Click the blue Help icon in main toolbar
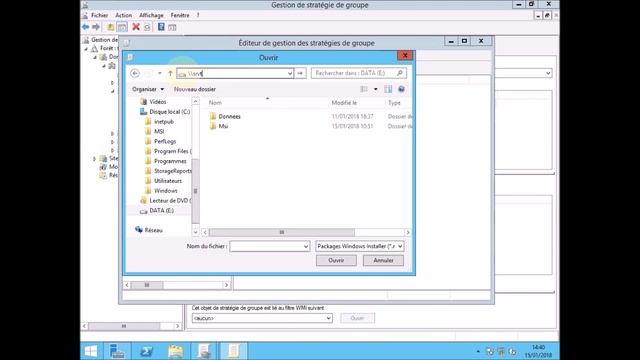The height and width of the screenshot is (360, 640). (x=161, y=27)
